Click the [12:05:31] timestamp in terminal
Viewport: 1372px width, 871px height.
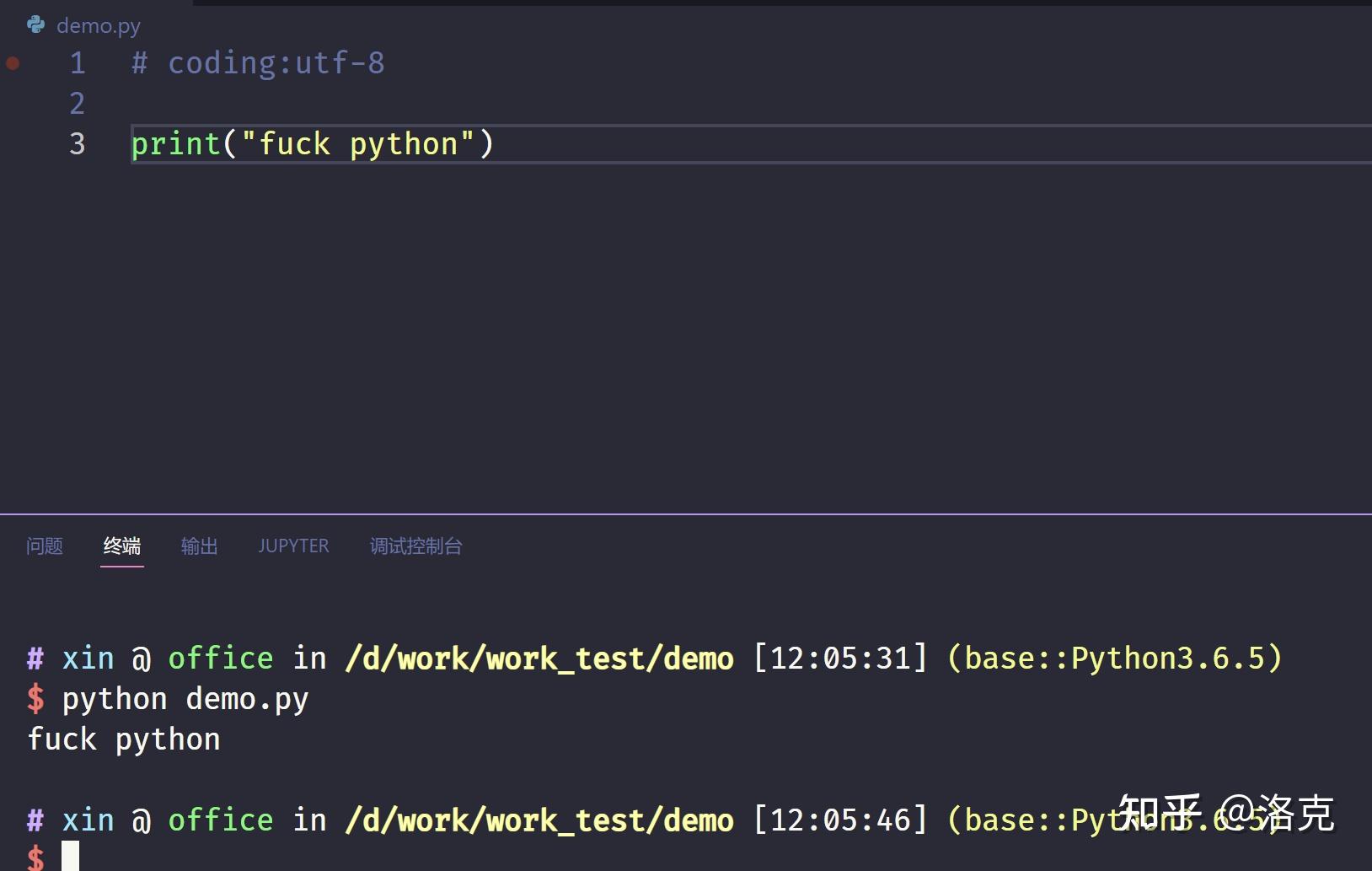[840, 659]
